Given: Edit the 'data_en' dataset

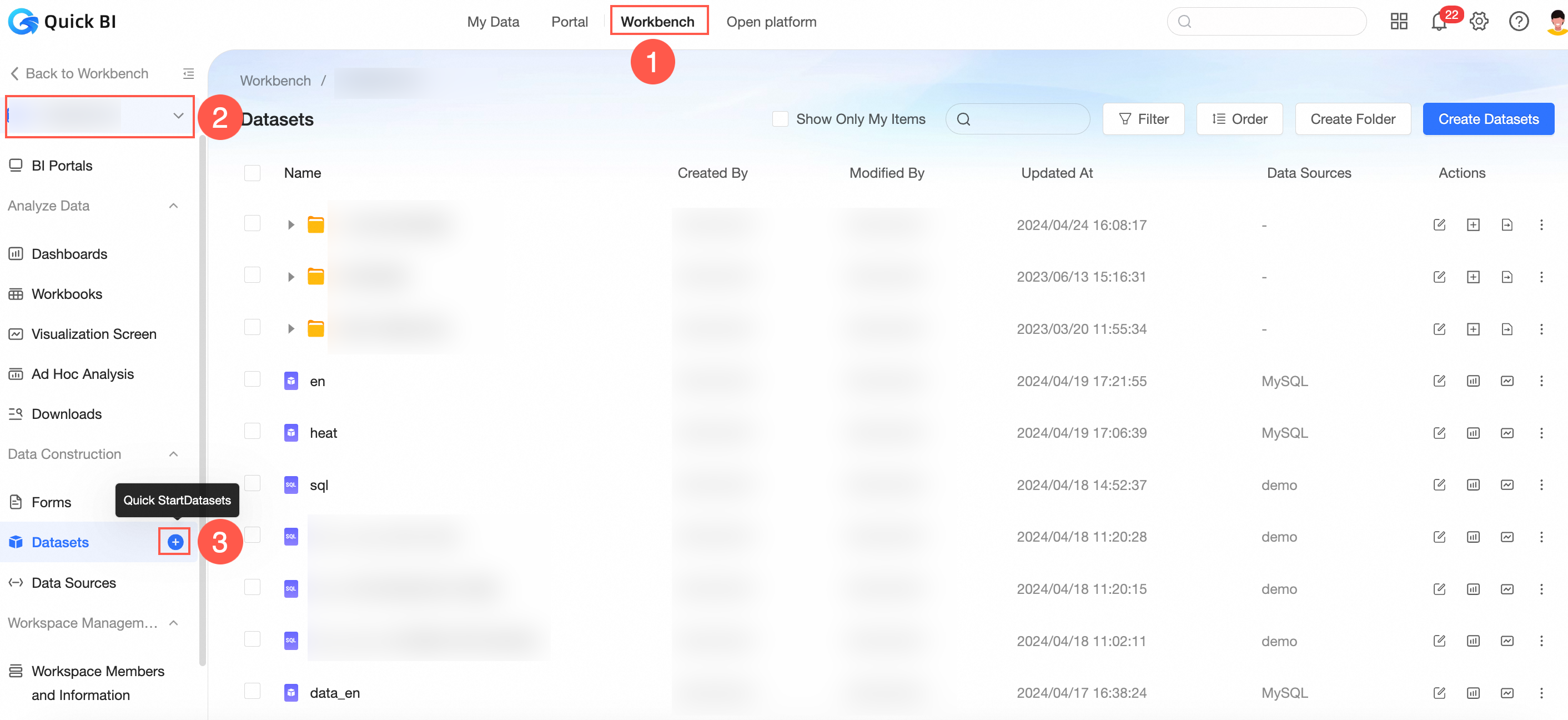Looking at the screenshot, I should click(1439, 693).
